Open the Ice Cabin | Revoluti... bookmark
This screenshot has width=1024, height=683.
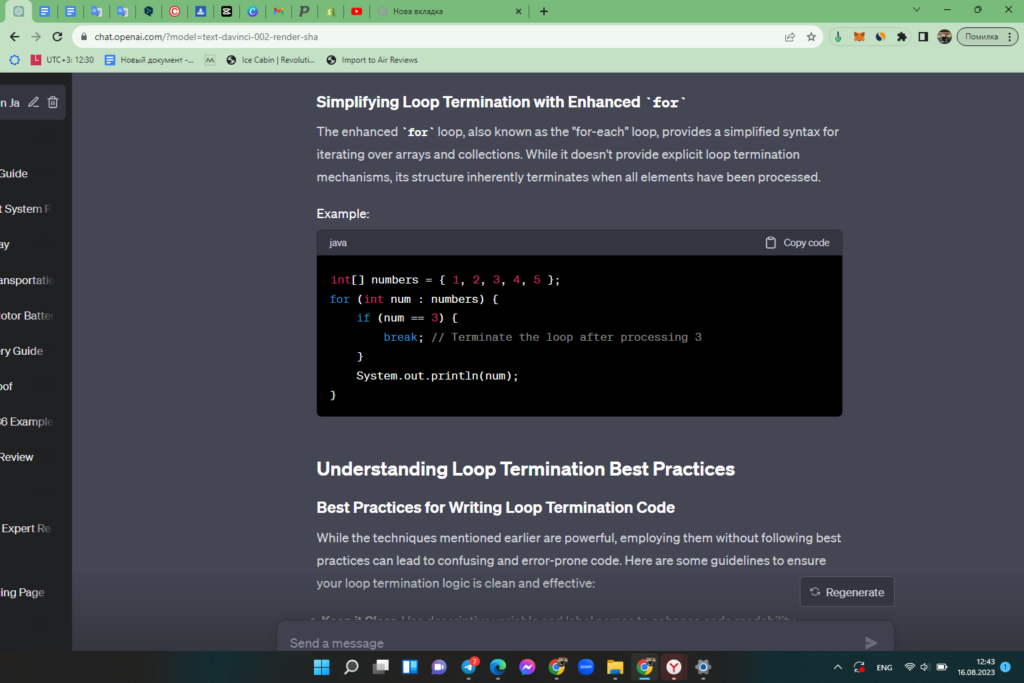(270, 59)
